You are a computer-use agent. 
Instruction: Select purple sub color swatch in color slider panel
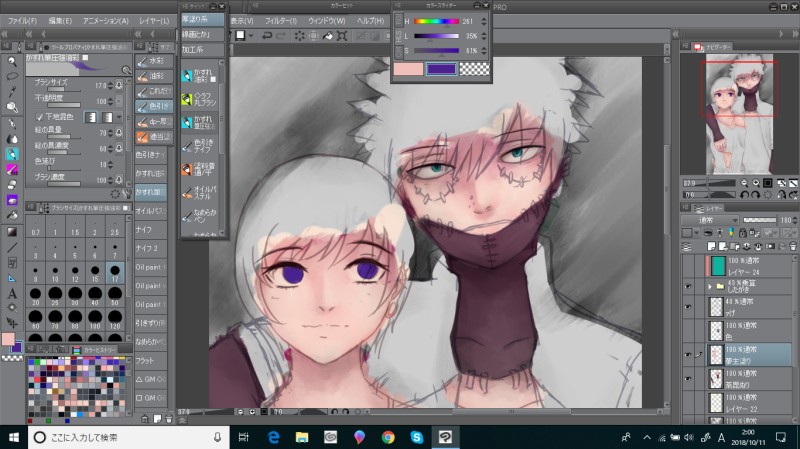[441, 69]
